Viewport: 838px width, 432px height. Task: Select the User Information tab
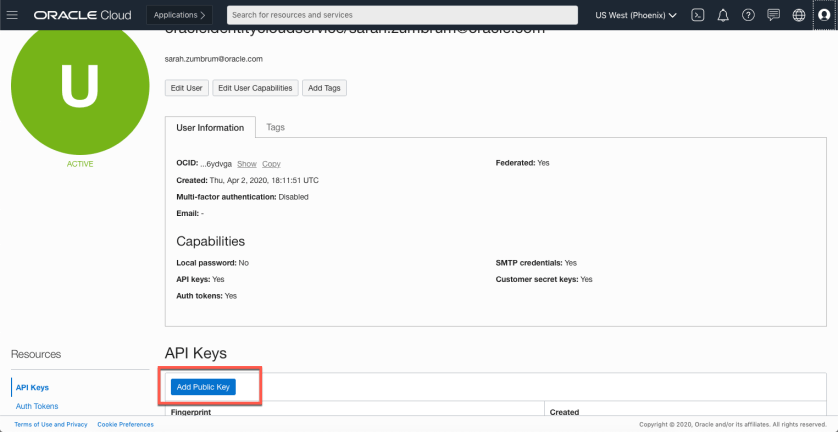click(210, 128)
